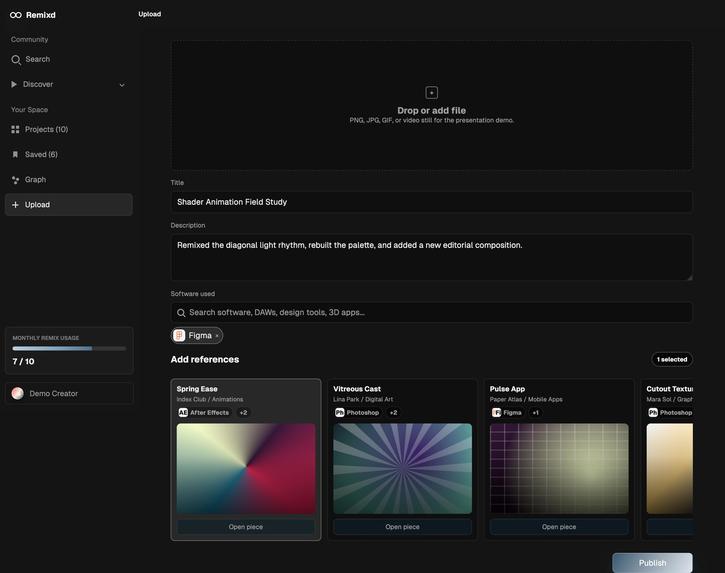Expand the Discover section chevron
725x573 pixels.
[122, 85]
